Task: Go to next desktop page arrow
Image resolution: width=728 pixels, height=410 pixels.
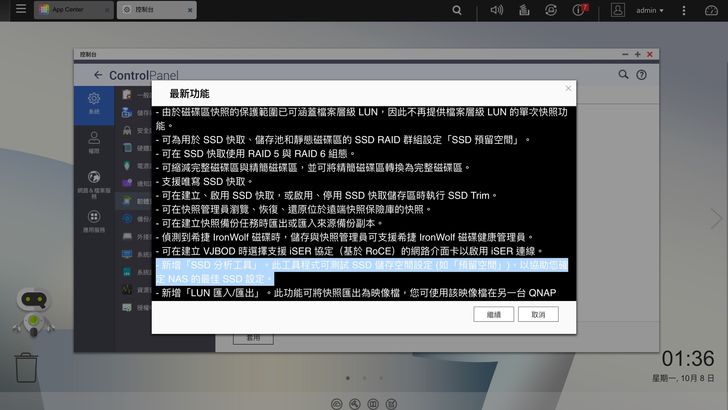Action: point(716,219)
